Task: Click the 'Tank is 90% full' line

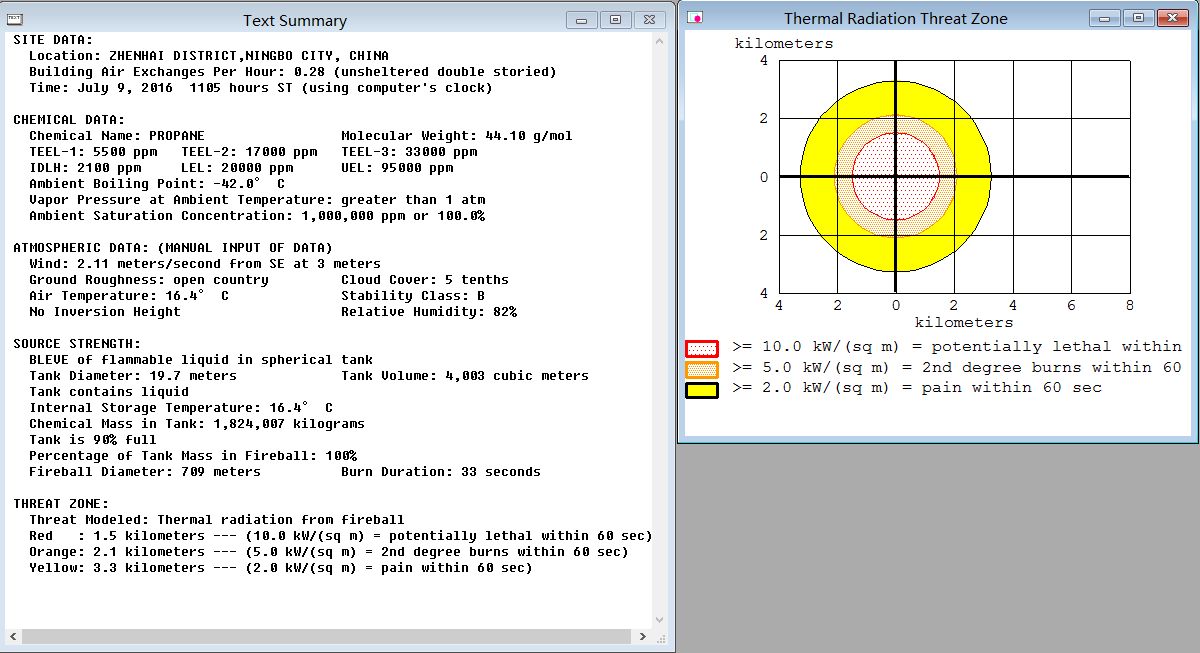Action: point(93,440)
